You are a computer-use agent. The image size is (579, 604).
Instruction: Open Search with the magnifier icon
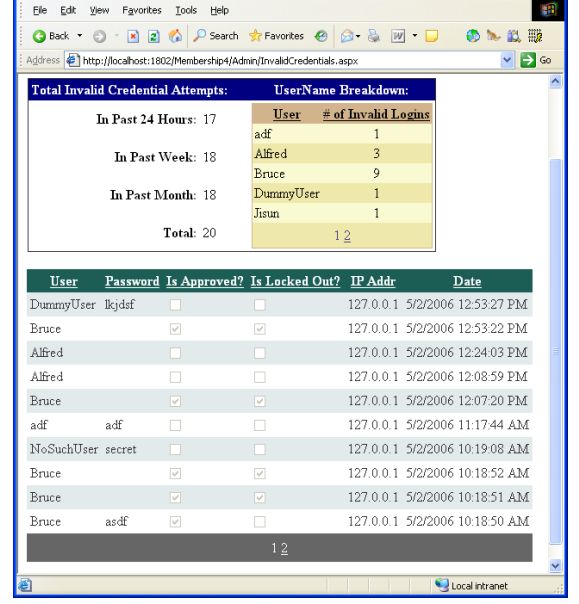pos(200,36)
